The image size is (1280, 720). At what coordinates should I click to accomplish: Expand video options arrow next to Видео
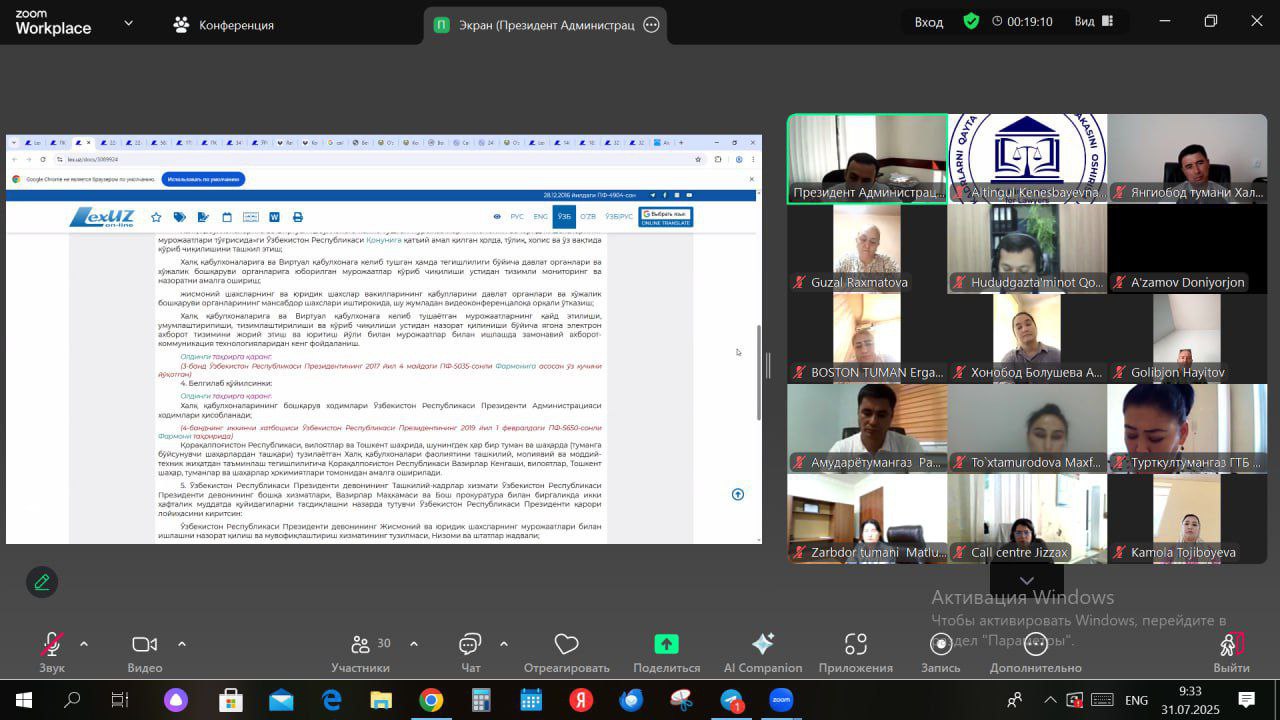coord(182,644)
